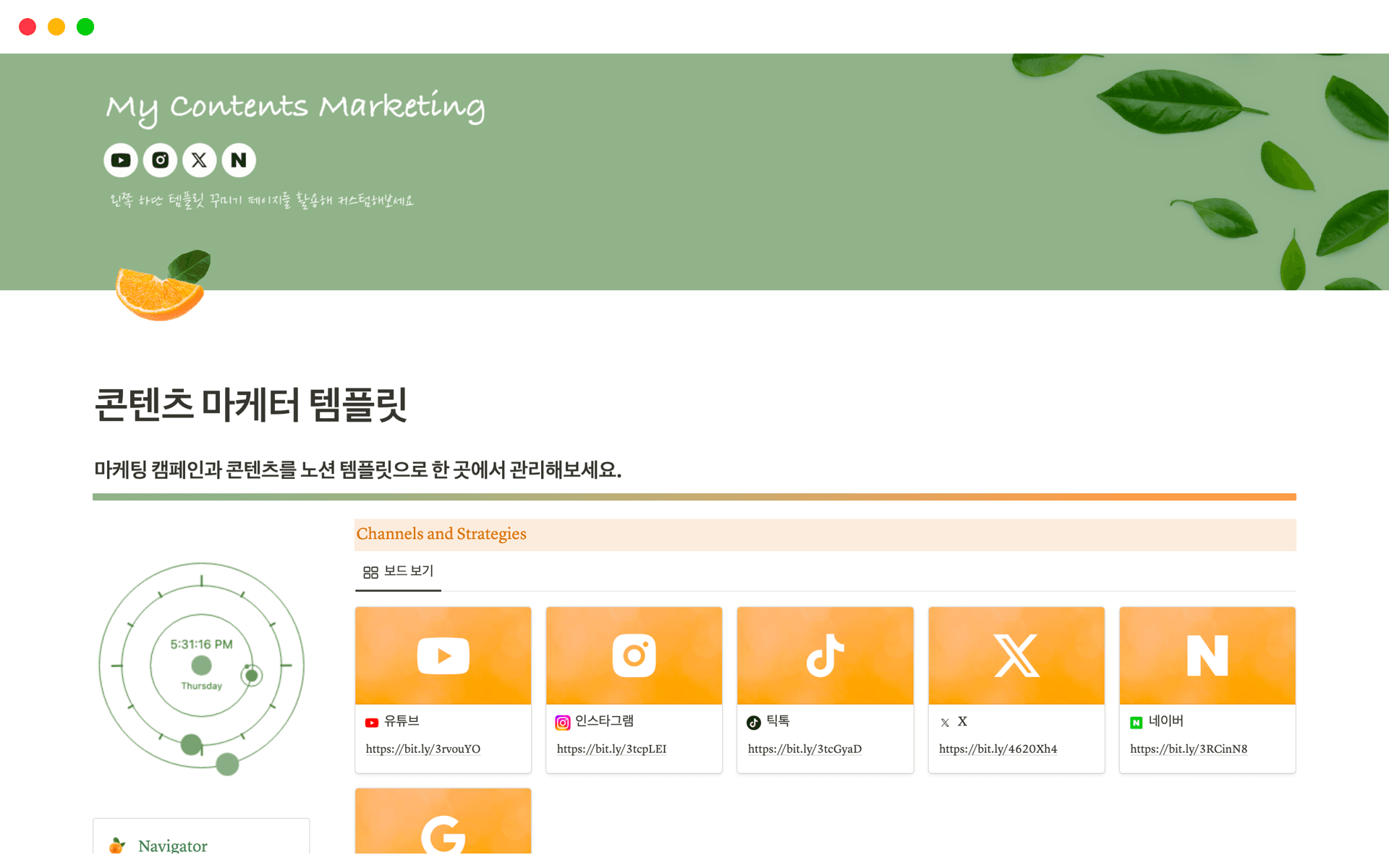Click the Naver N icon in the banner
The image size is (1389, 868).
click(x=239, y=160)
